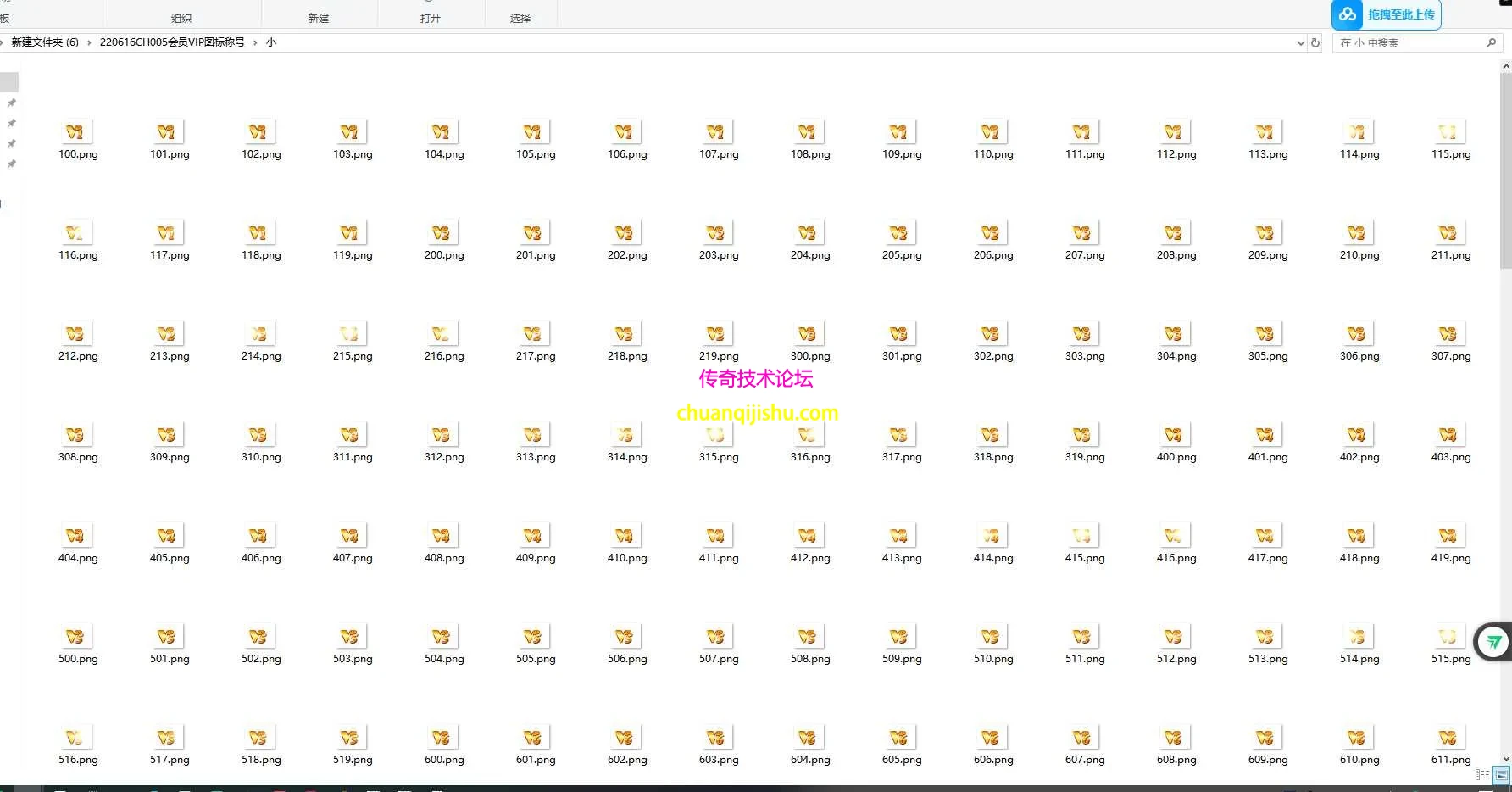Image resolution: width=1512 pixels, height=792 pixels.
Task: Select the 200.png file icon
Action: coord(444,233)
